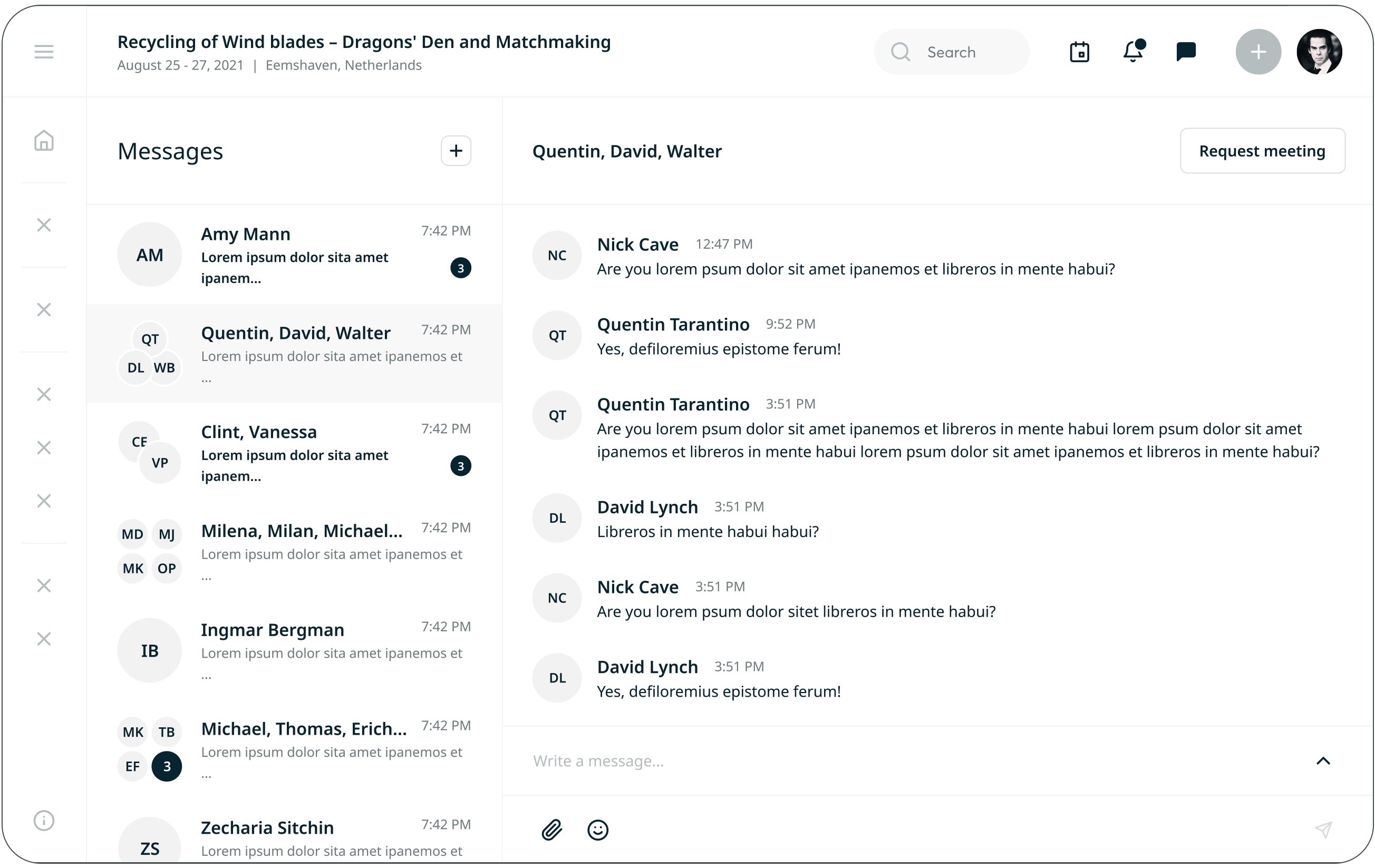1375x868 pixels.
Task: Click the attach file paperclip icon
Action: (x=551, y=829)
